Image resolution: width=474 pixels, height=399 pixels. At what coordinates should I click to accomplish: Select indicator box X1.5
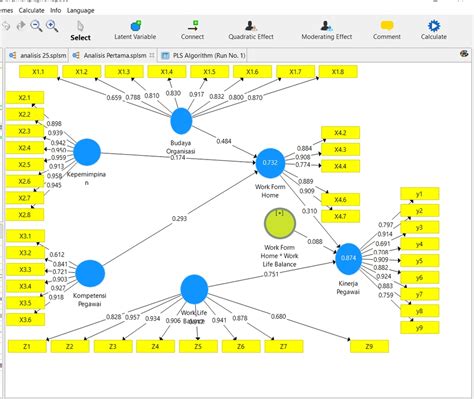[x=209, y=72]
